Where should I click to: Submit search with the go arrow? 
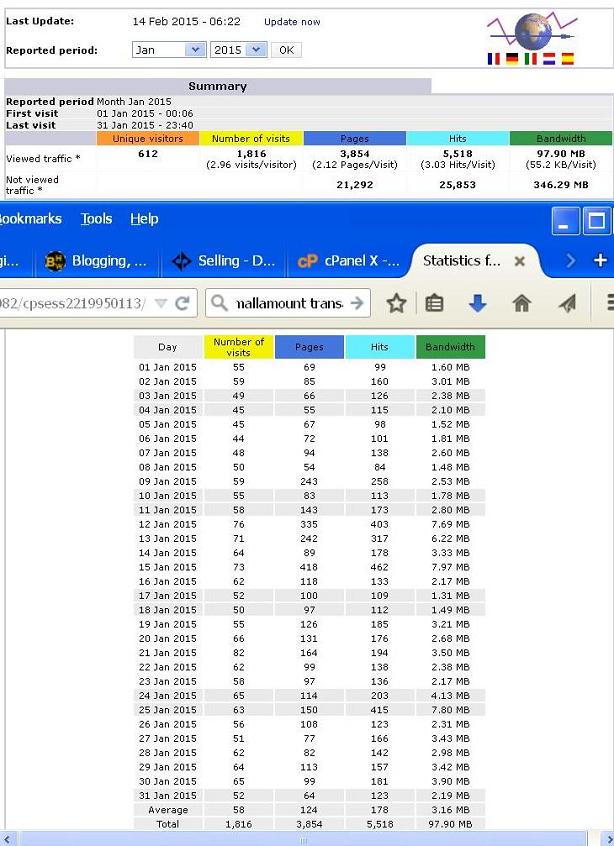coord(357,303)
